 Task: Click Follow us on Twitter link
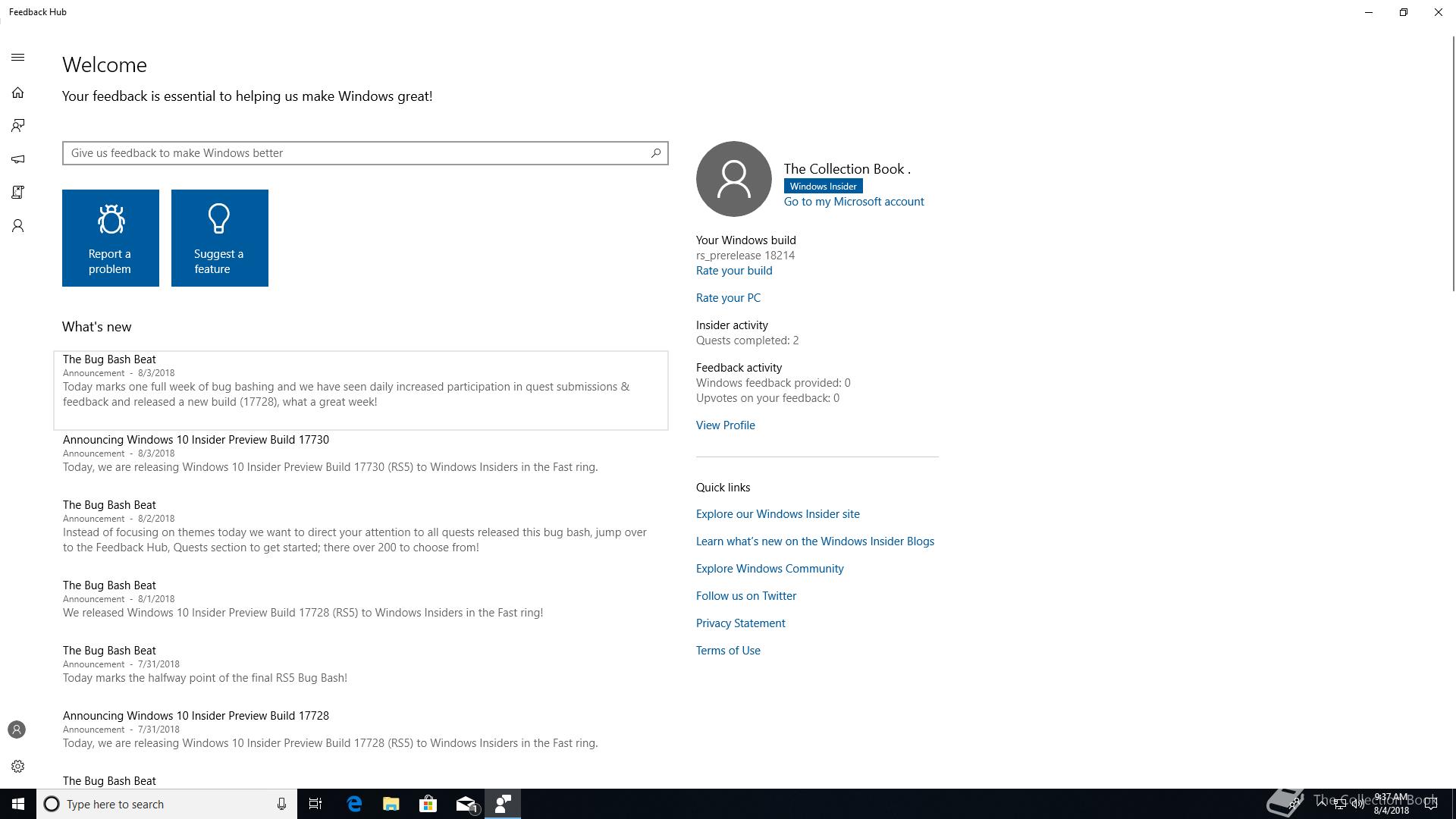746,596
